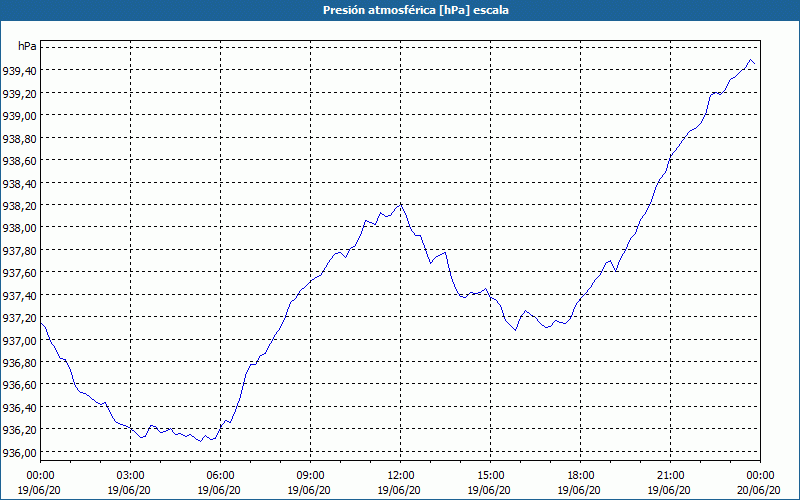
Task: Click the 09:00 time label on x-axis
Action: 311,476
